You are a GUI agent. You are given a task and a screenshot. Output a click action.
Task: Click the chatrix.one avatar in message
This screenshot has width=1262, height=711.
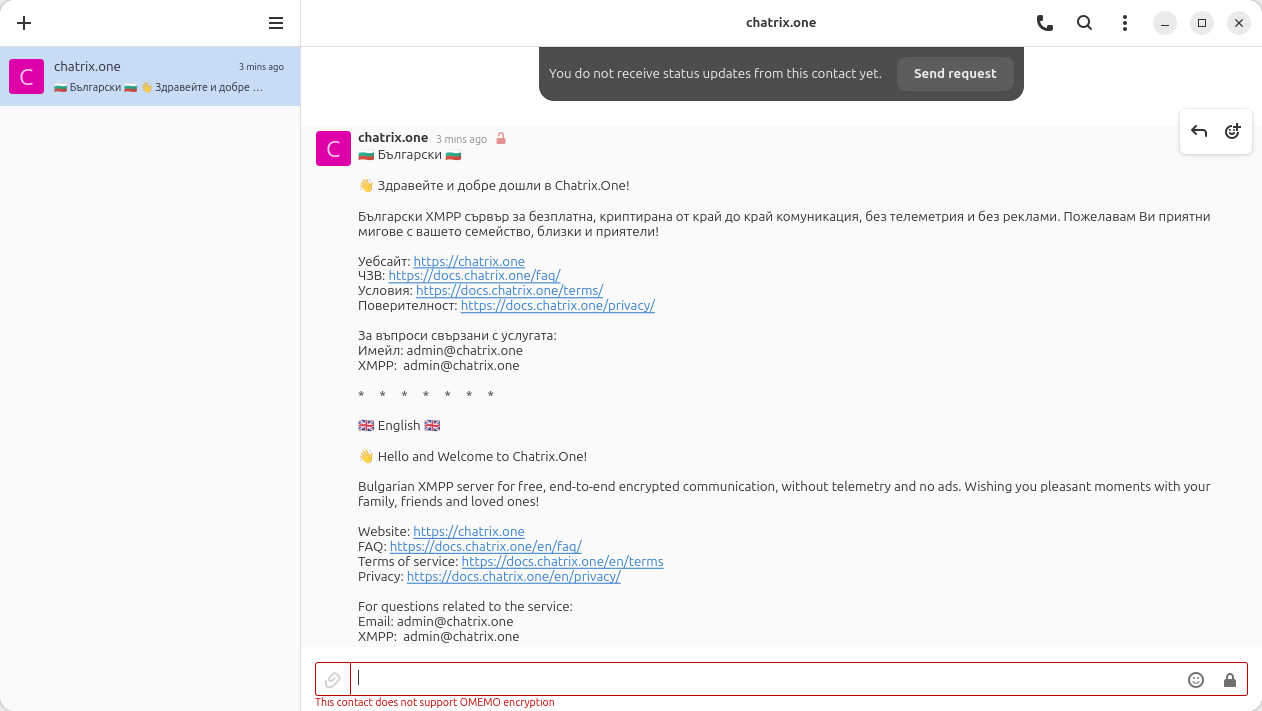333,148
